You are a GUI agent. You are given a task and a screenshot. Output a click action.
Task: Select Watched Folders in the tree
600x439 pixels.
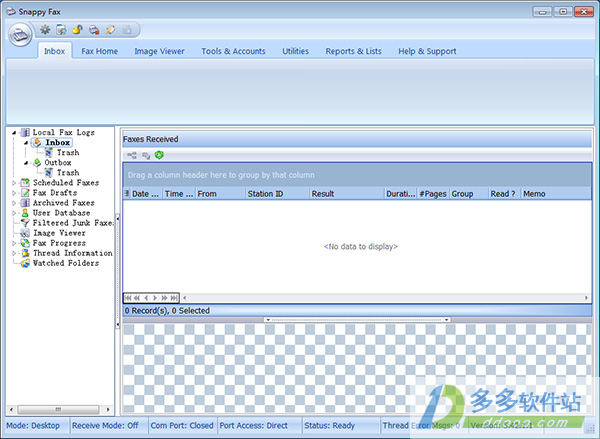pos(66,263)
